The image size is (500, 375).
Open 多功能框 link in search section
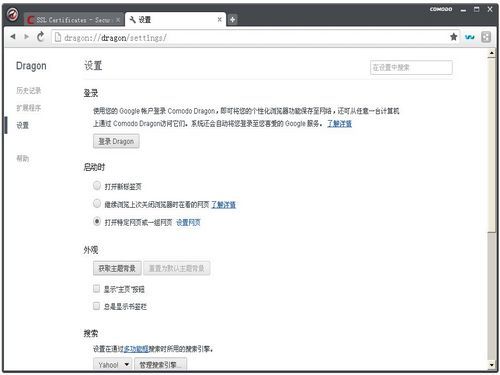click(x=136, y=349)
